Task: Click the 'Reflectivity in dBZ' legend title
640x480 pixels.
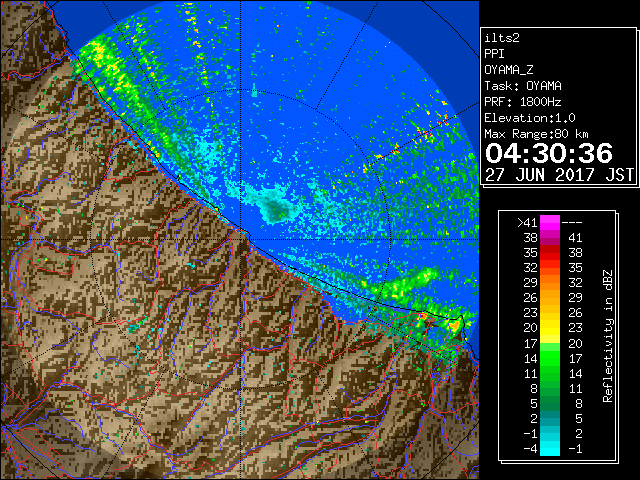Action: tap(607, 336)
